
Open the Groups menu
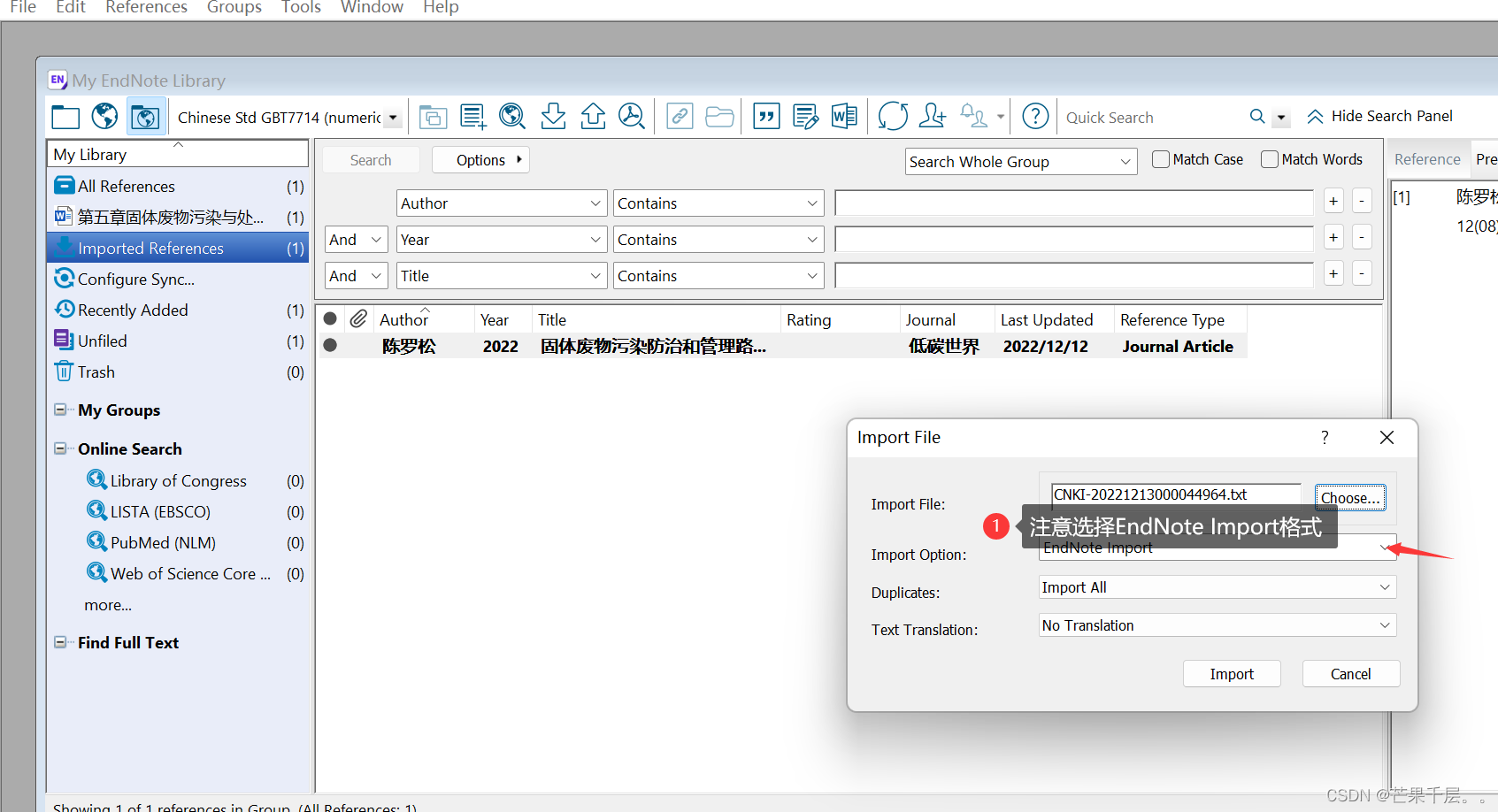click(x=234, y=8)
